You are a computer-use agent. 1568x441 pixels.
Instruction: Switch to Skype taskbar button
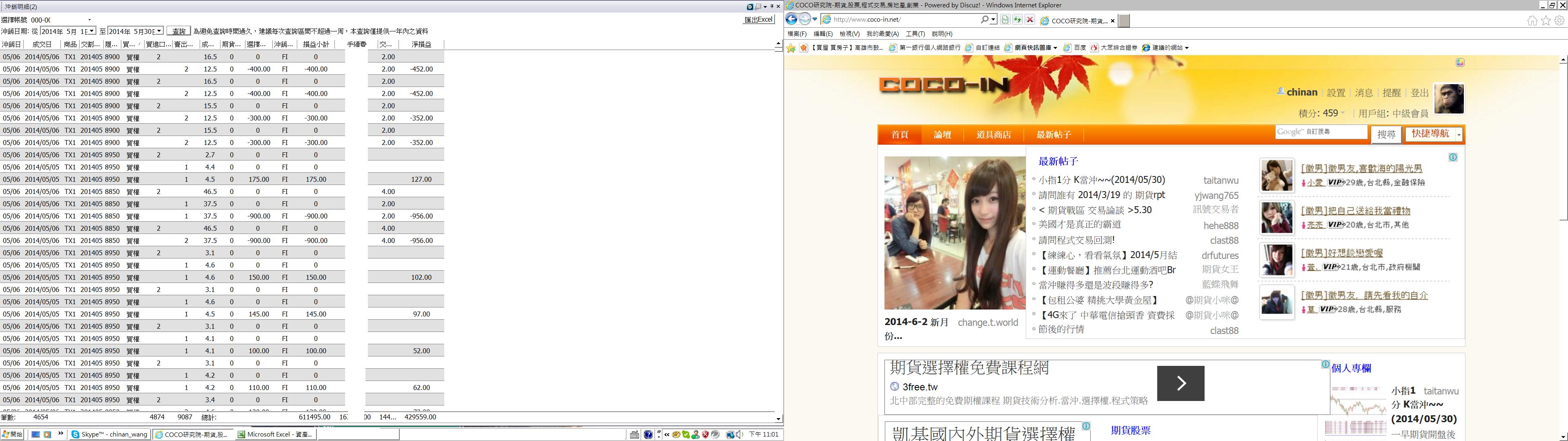click(109, 434)
